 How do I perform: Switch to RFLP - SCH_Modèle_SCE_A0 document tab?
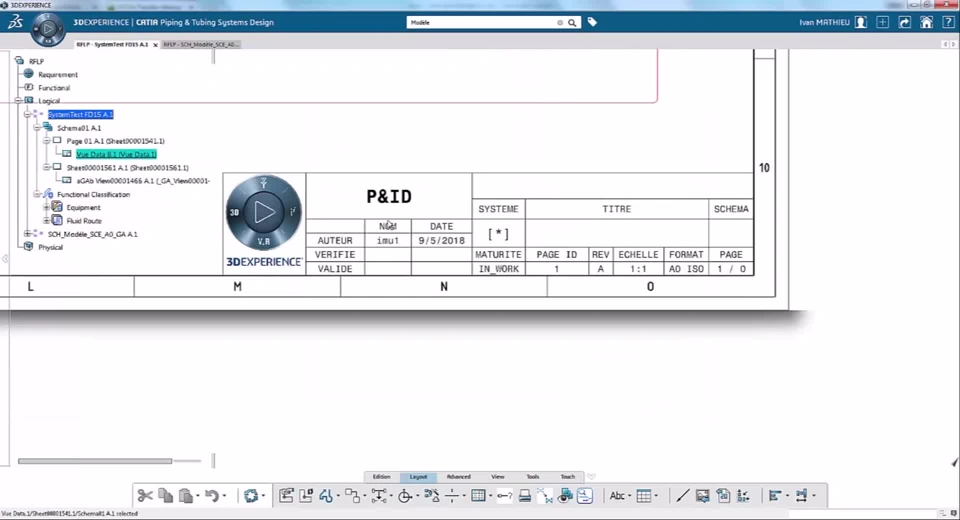click(x=201, y=45)
